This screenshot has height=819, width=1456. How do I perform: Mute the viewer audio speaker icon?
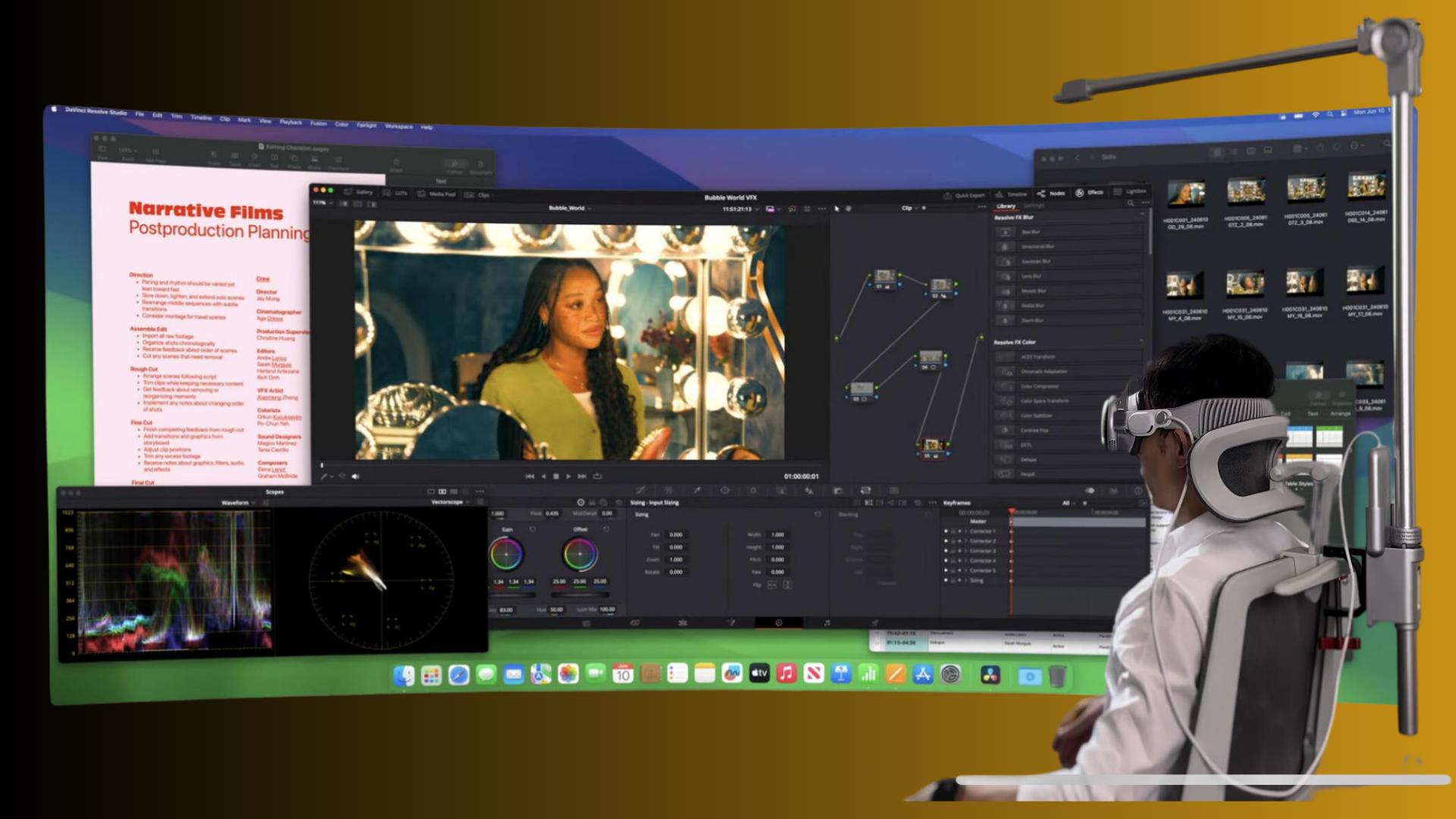(356, 476)
